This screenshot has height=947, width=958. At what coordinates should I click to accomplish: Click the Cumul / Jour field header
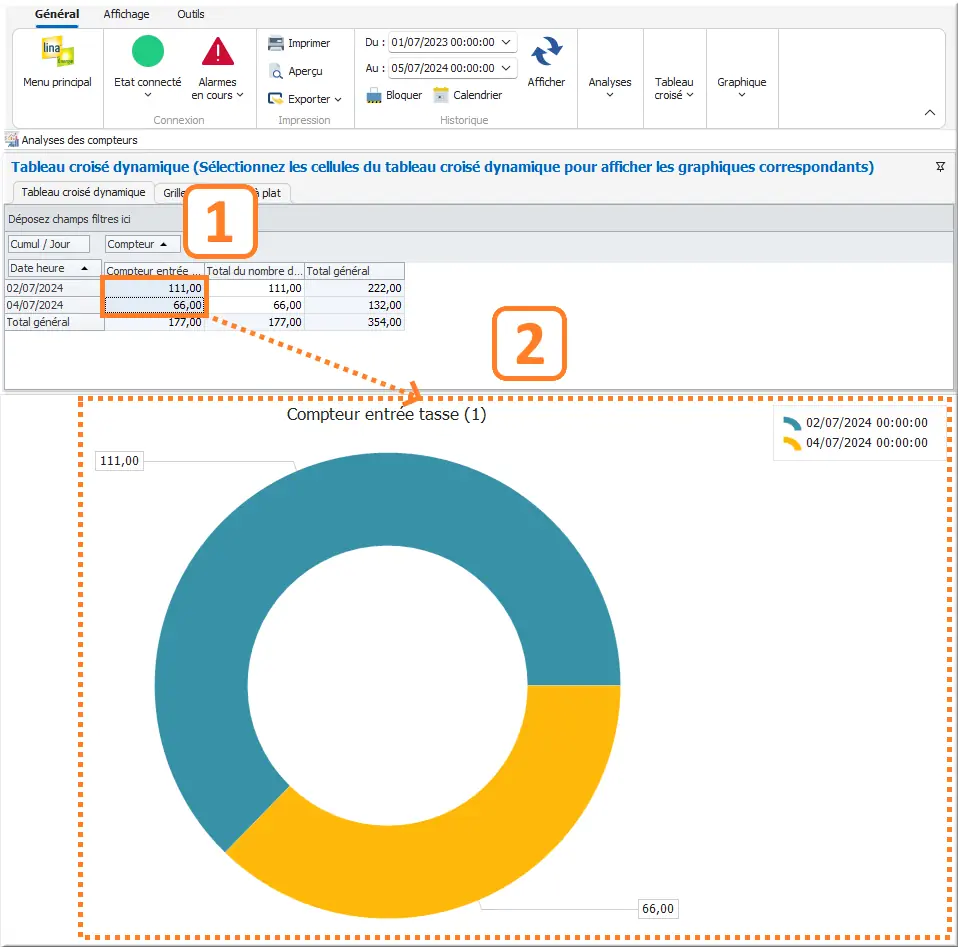pyautogui.click(x=49, y=244)
